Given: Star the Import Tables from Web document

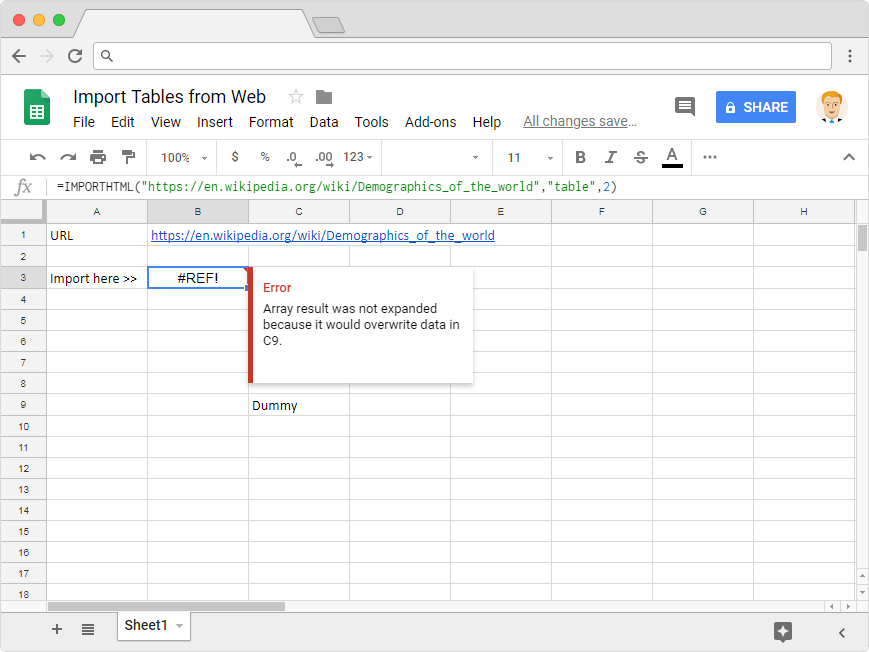Looking at the screenshot, I should point(296,97).
